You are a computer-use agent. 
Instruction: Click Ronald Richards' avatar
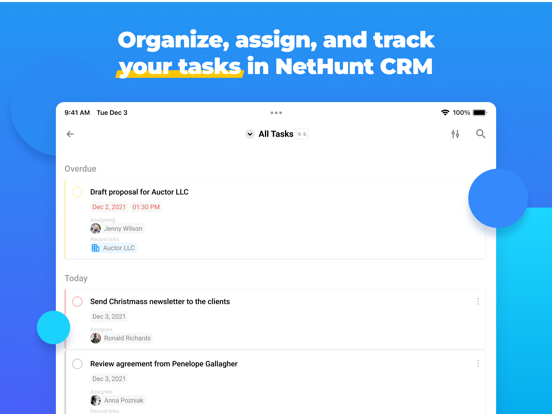pyautogui.click(x=95, y=338)
